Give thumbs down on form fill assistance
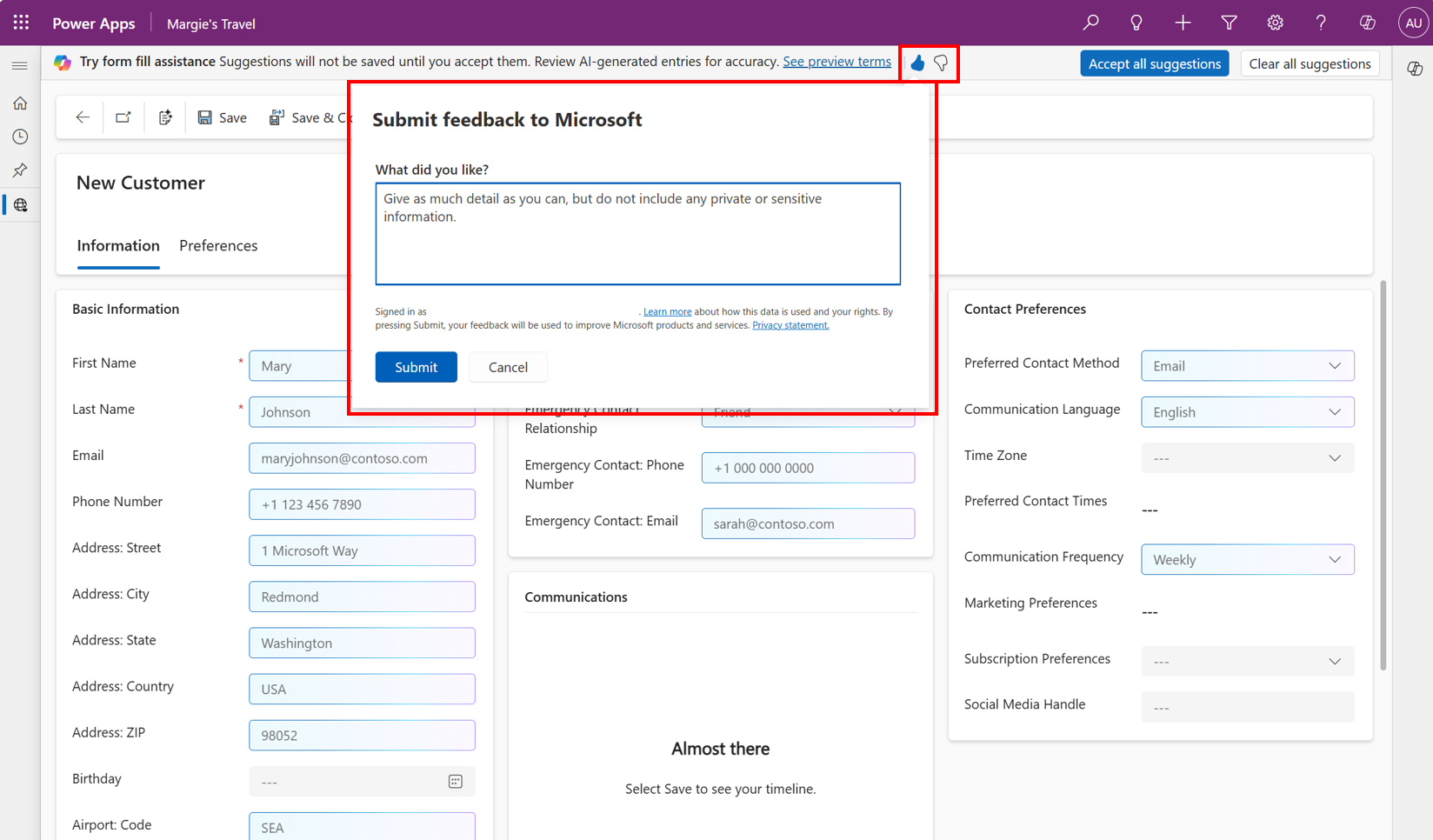The width and height of the screenshot is (1433, 840). tap(941, 63)
